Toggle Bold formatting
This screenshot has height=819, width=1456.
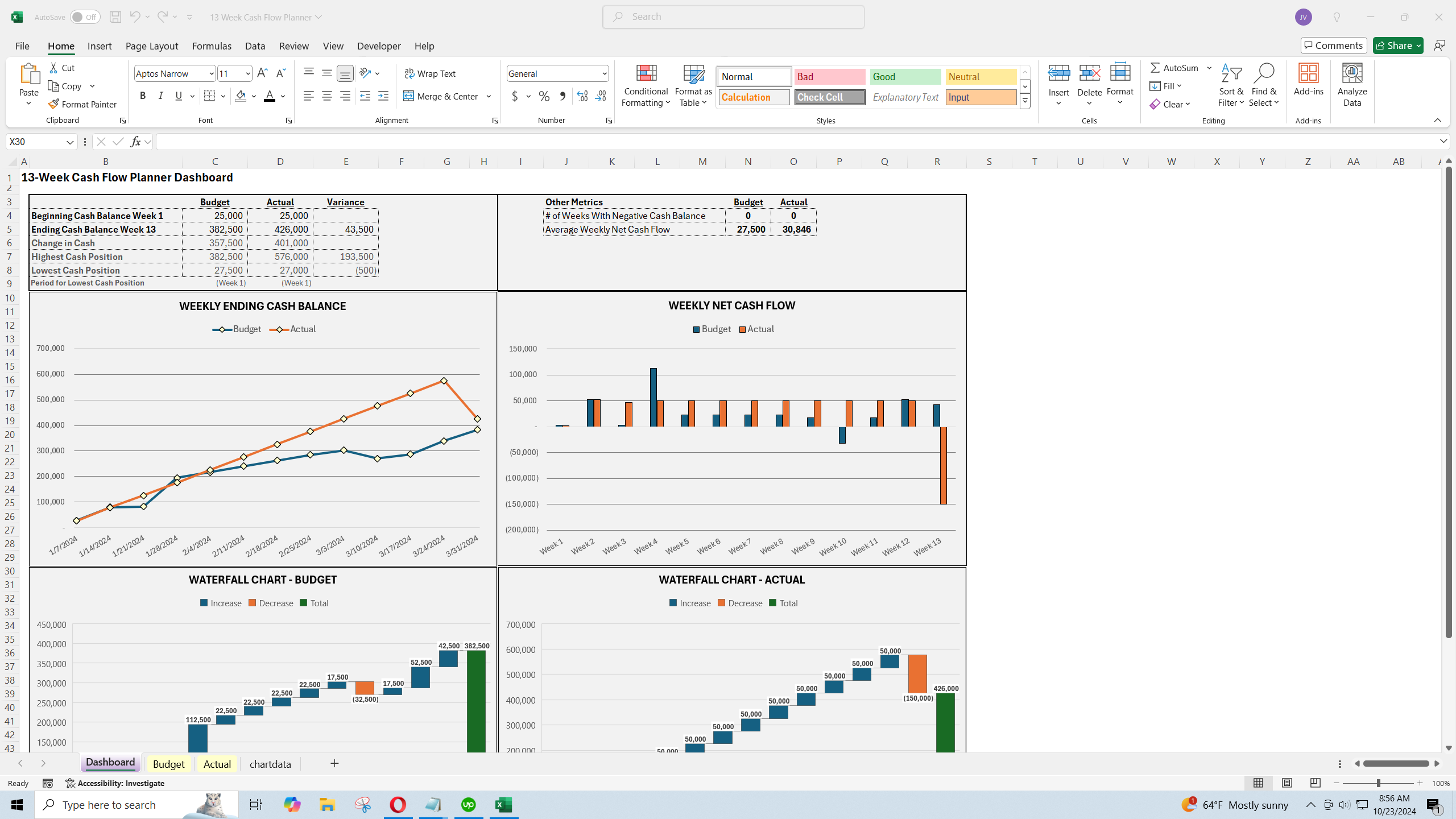tap(143, 96)
